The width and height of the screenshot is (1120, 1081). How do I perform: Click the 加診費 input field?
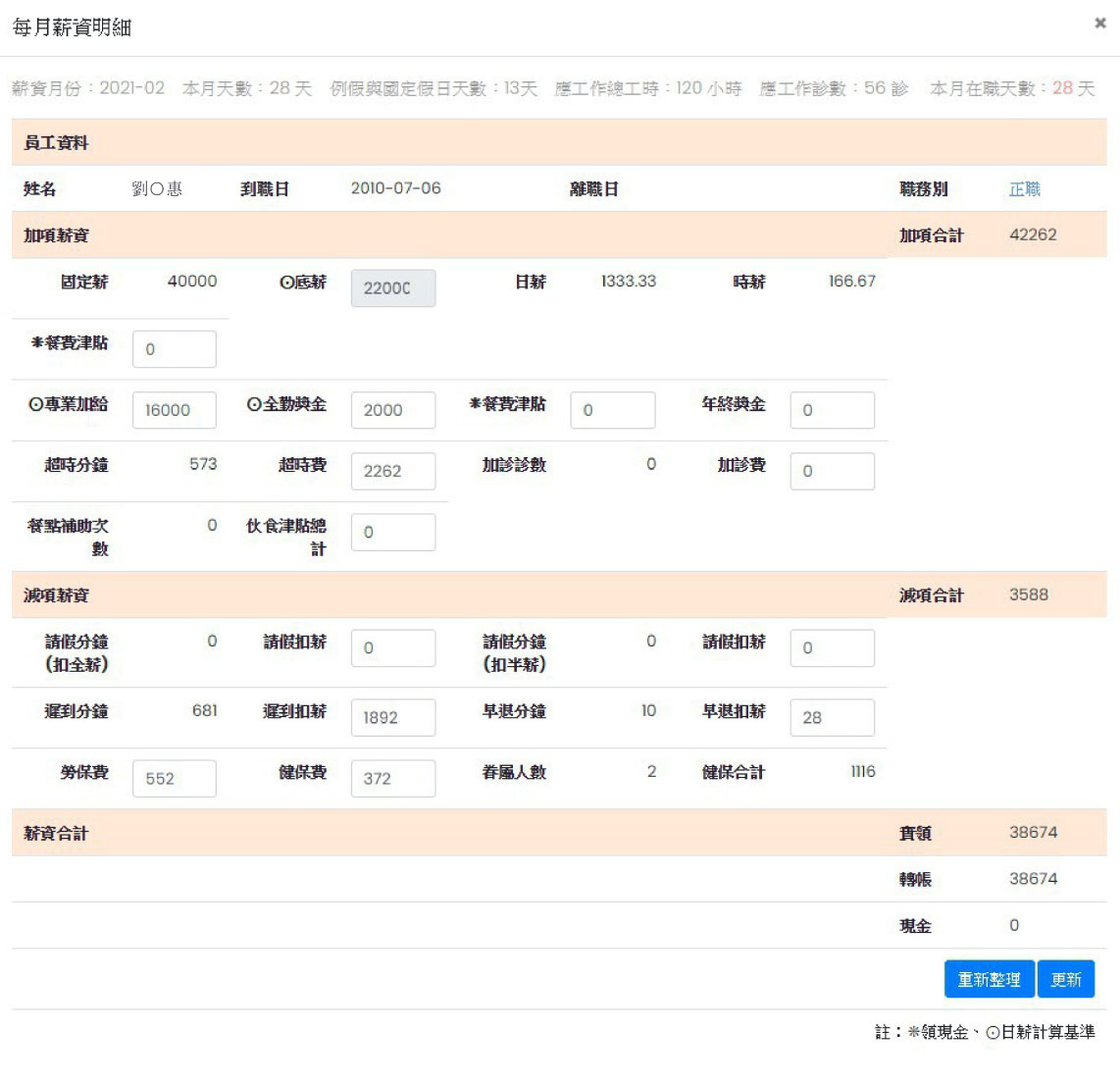pos(832,471)
